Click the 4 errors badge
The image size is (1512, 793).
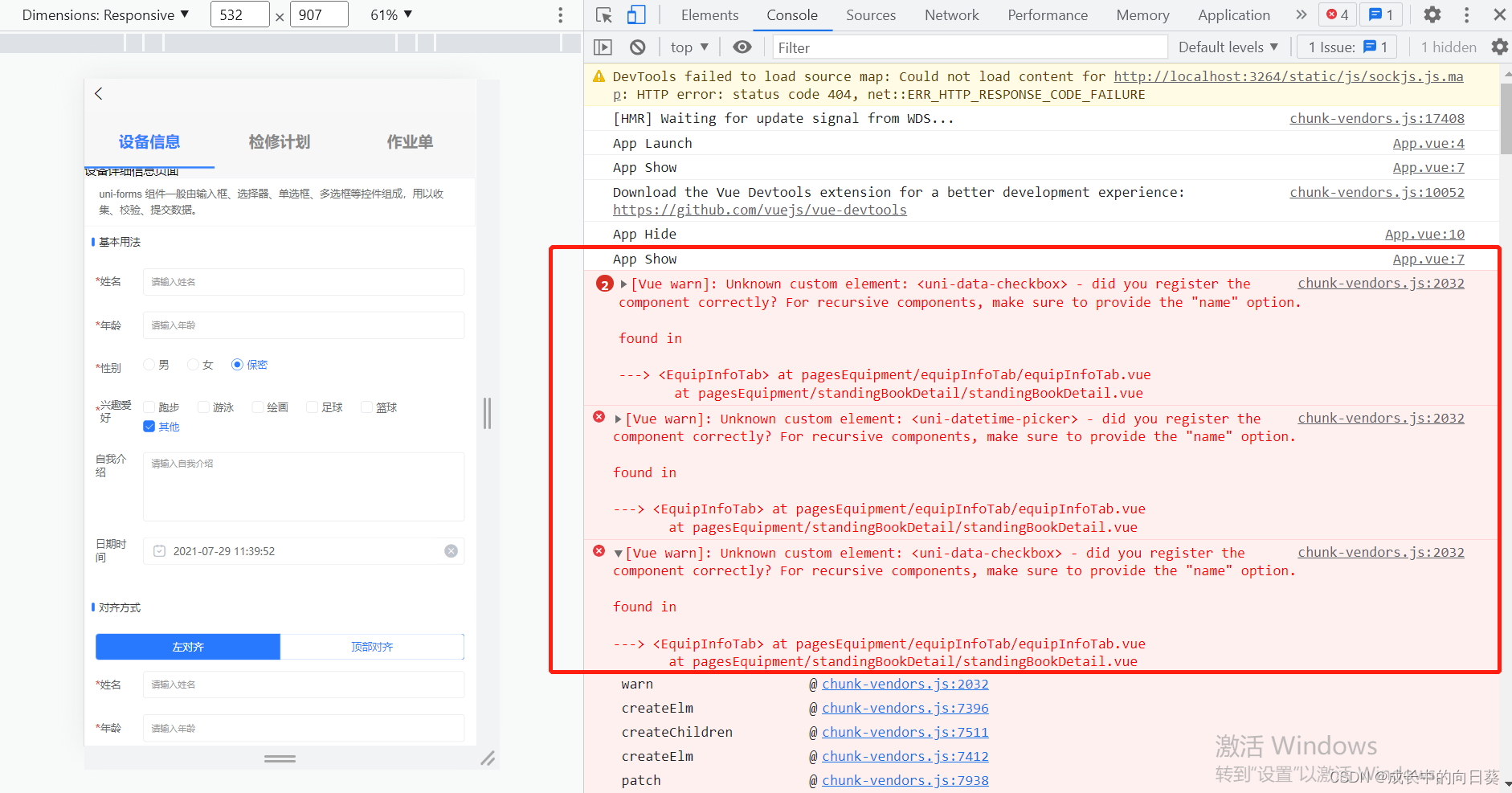click(1337, 14)
